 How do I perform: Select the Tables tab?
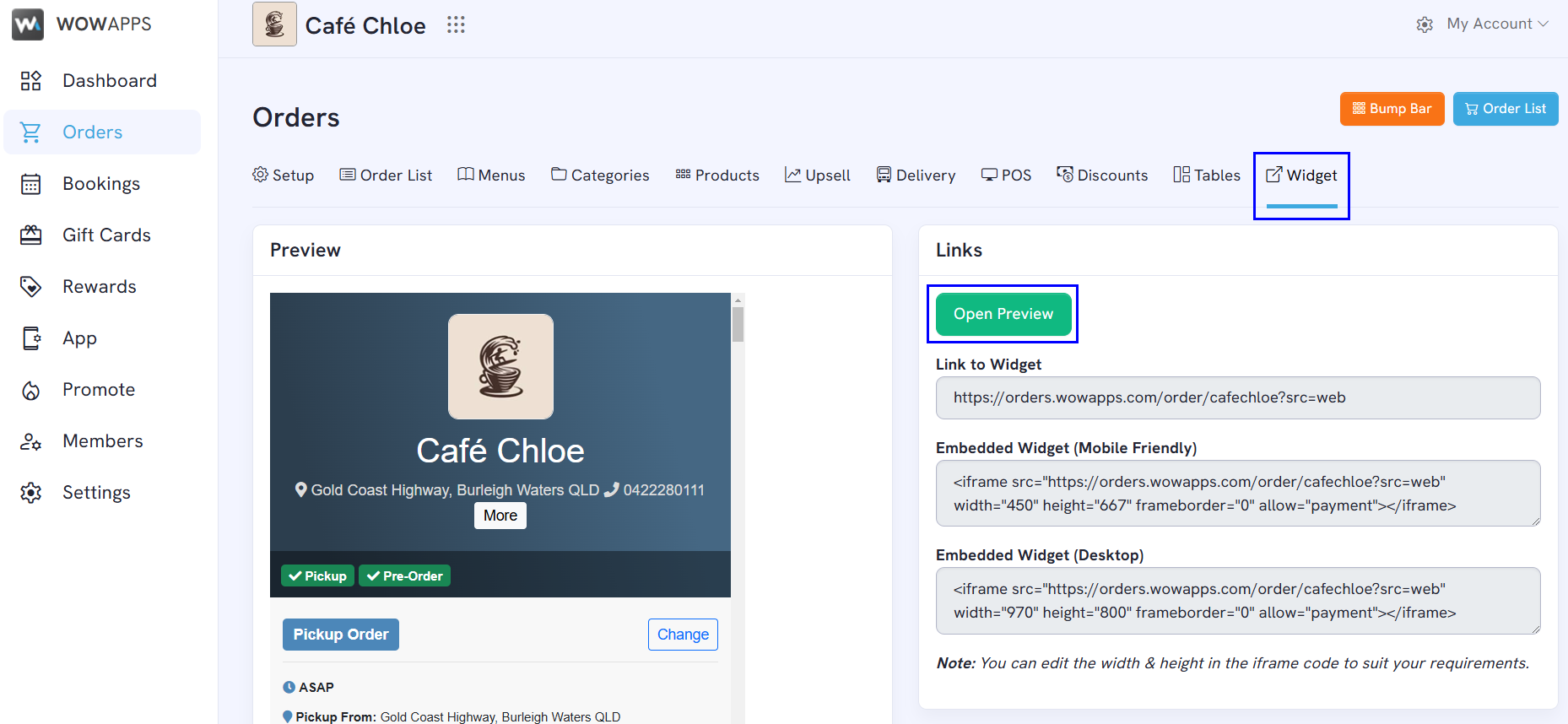[x=1207, y=175]
